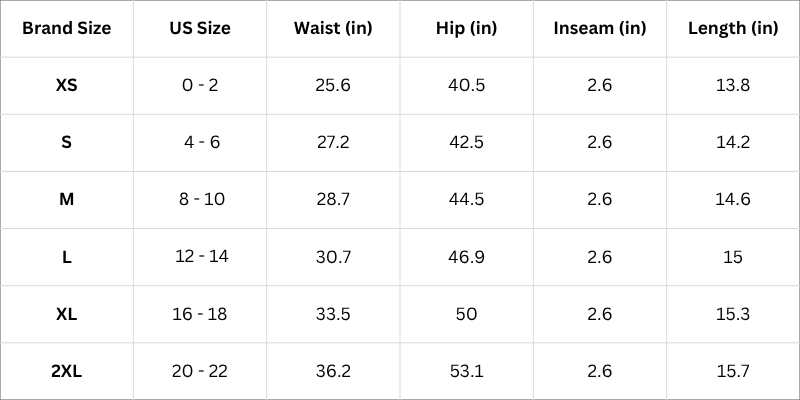
Task: Select the XL brand size cell
Action: 66,314
